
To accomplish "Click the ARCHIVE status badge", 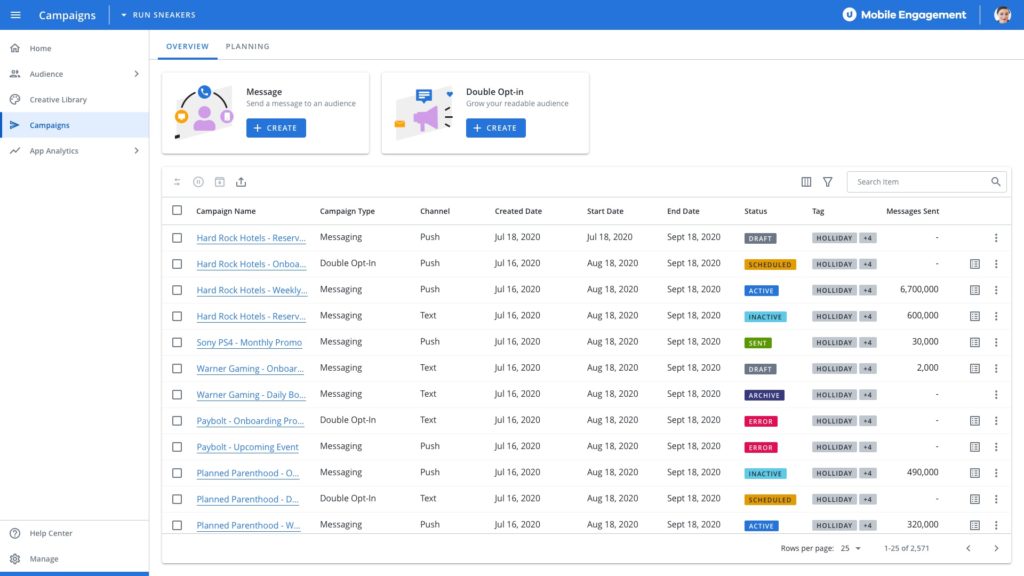I will tap(764, 395).
